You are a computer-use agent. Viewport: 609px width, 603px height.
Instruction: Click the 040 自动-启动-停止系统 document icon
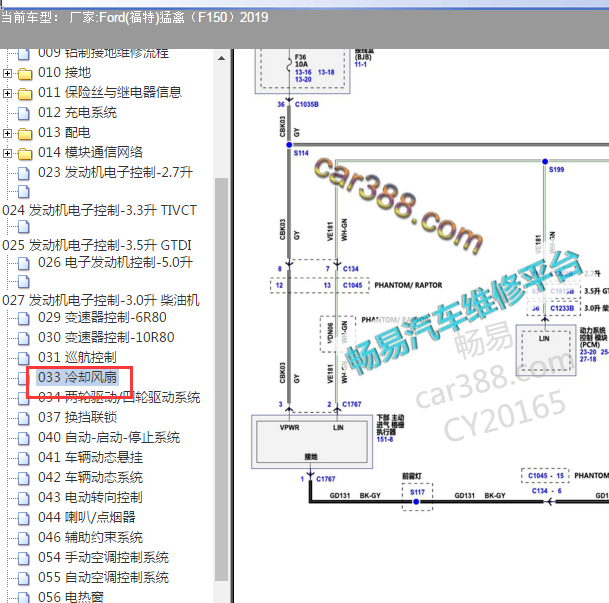tap(24, 438)
